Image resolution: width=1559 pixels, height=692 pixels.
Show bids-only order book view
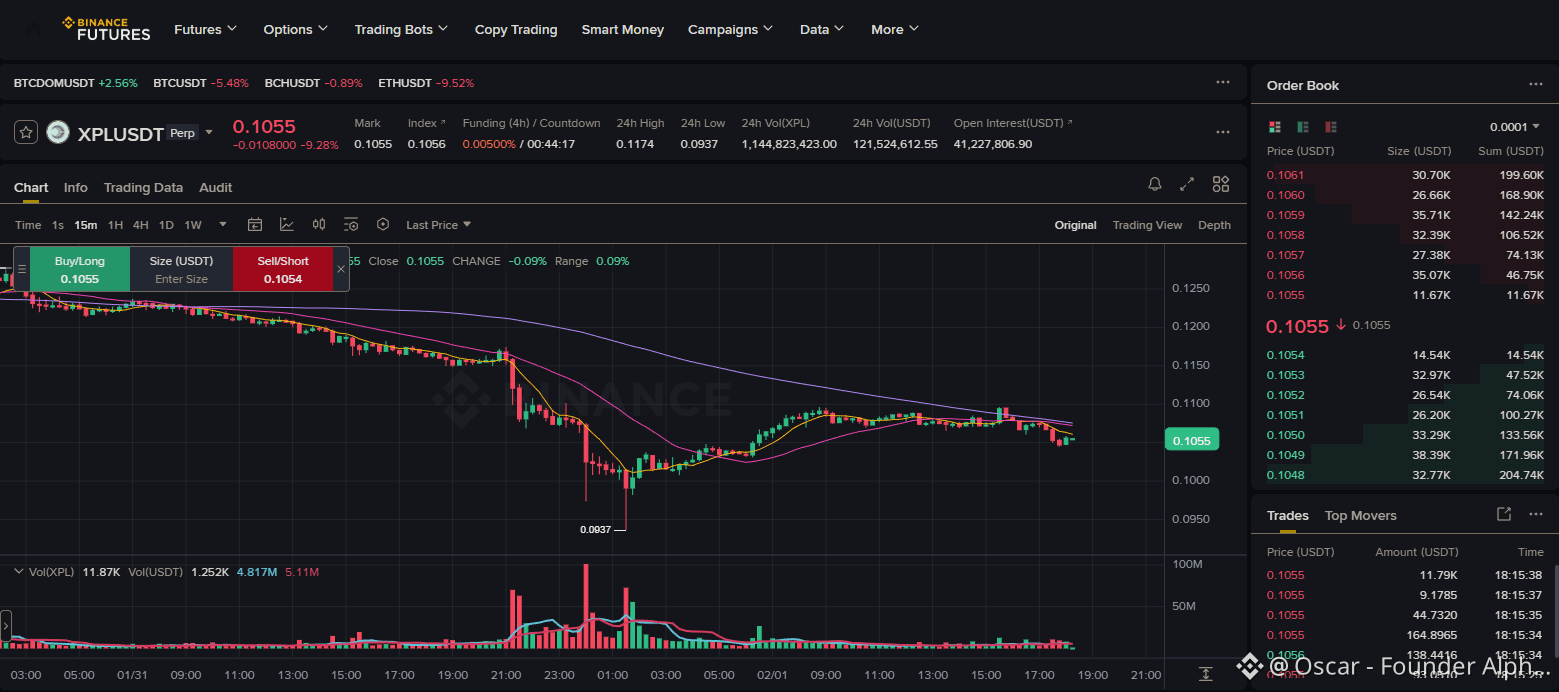point(1303,127)
